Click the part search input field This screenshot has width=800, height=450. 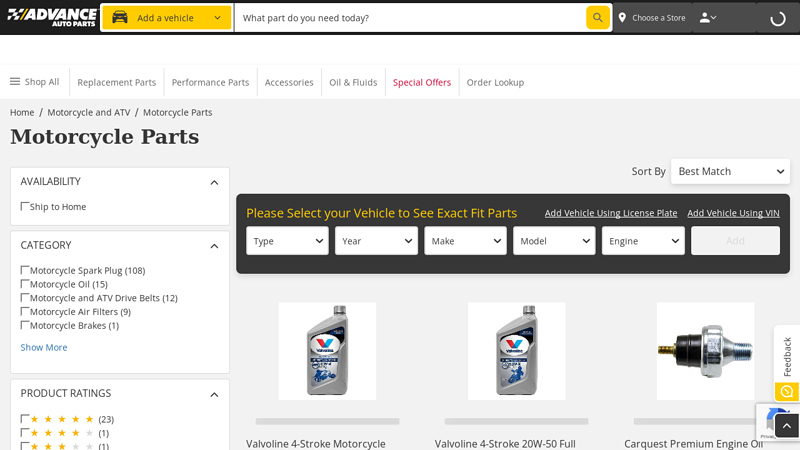click(410, 18)
